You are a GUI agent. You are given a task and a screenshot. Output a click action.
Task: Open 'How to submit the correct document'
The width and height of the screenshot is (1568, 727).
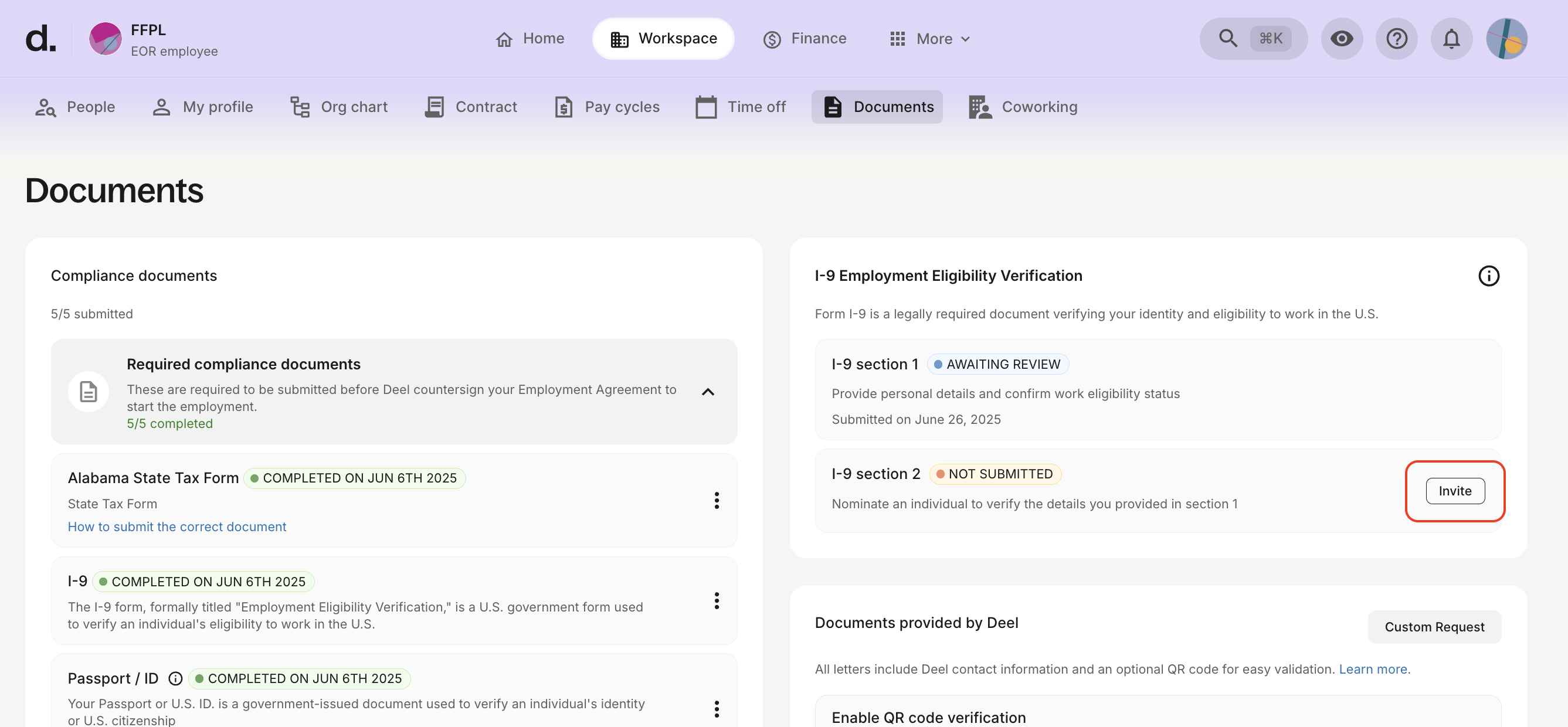click(177, 526)
